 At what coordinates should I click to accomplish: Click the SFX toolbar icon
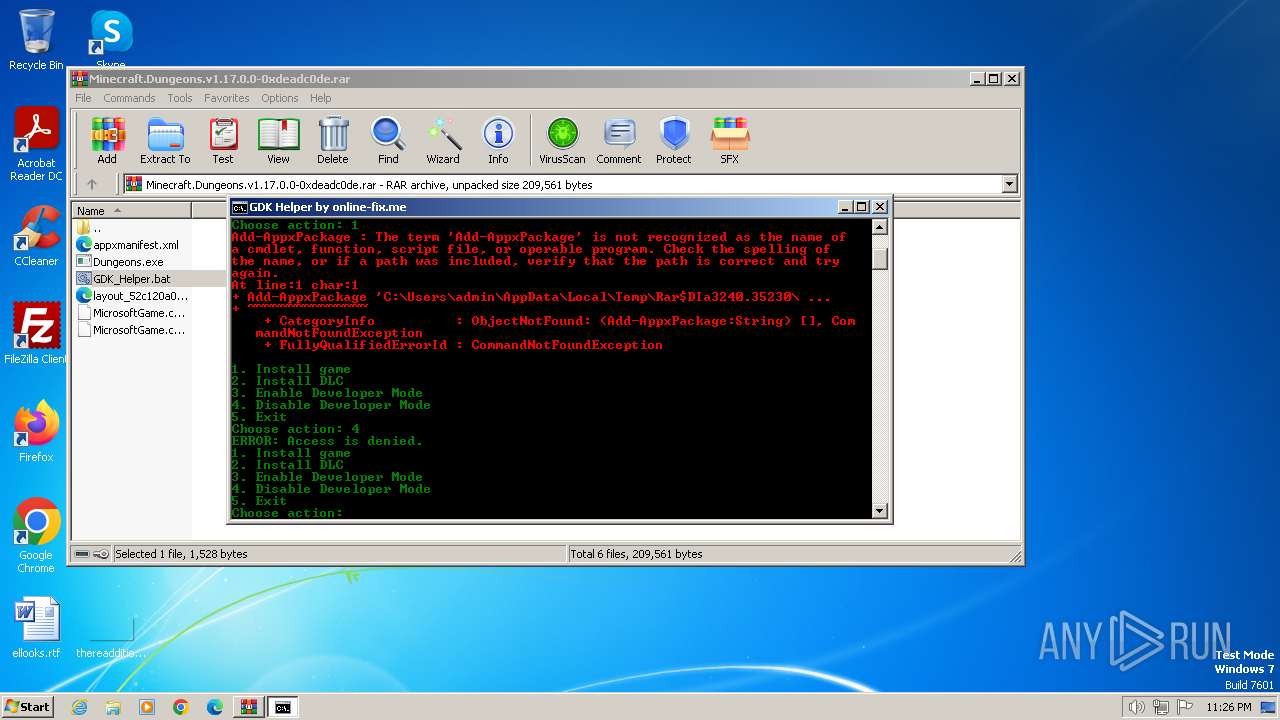pos(730,140)
